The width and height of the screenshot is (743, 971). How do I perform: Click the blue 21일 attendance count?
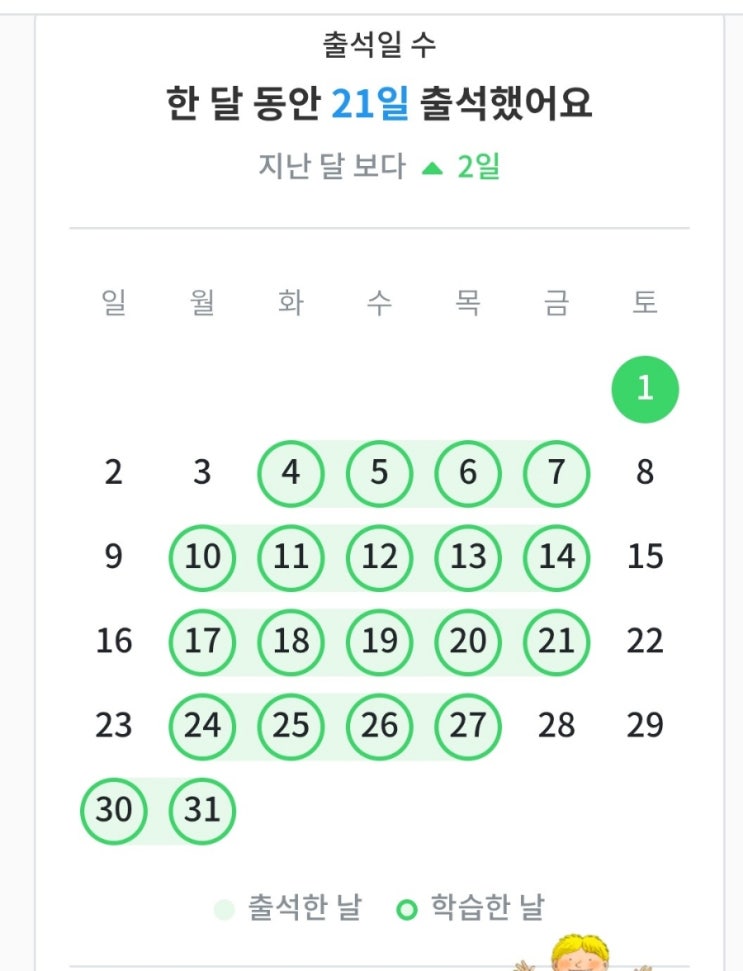point(370,104)
